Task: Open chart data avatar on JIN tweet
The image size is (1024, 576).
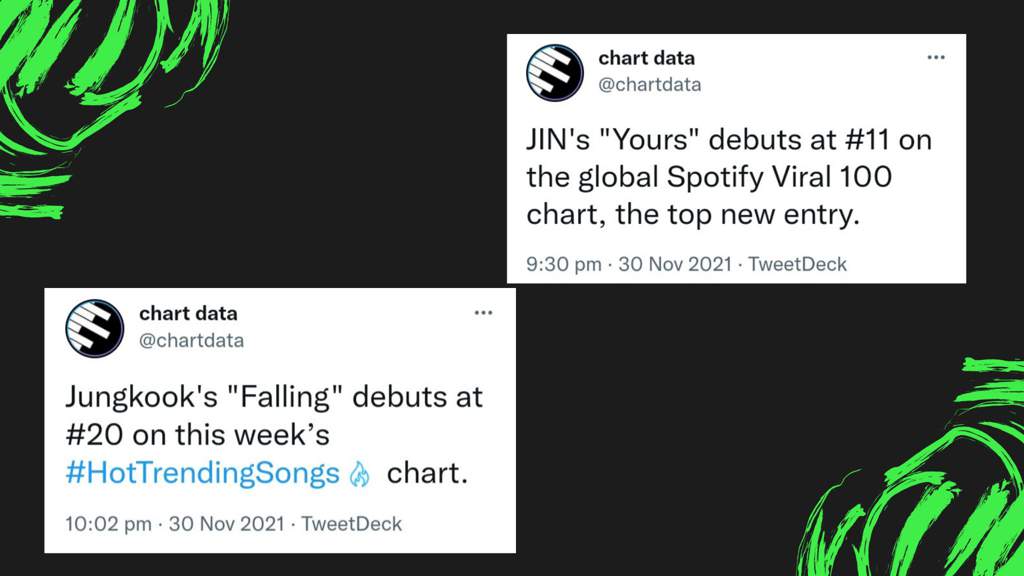Action: point(555,72)
